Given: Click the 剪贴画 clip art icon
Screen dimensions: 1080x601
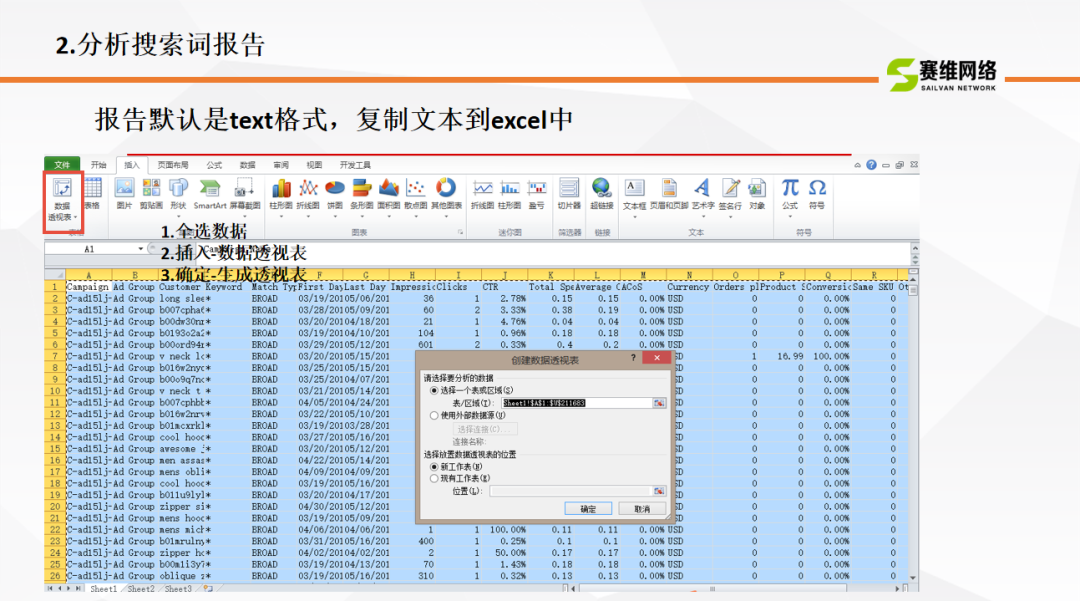Looking at the screenshot, I should 151,188.
